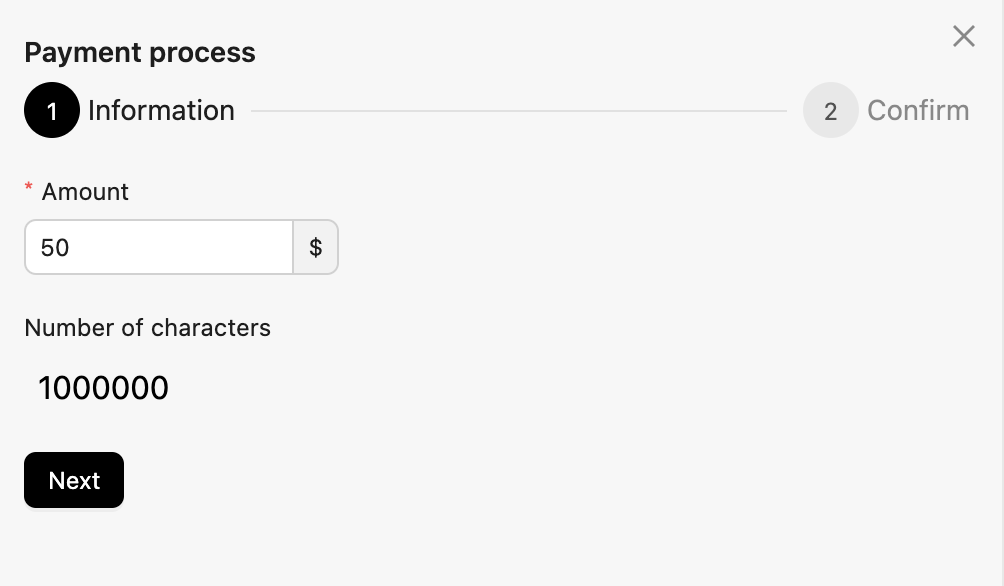Click the value 1000000
The height and width of the screenshot is (586, 1004).
(103, 388)
